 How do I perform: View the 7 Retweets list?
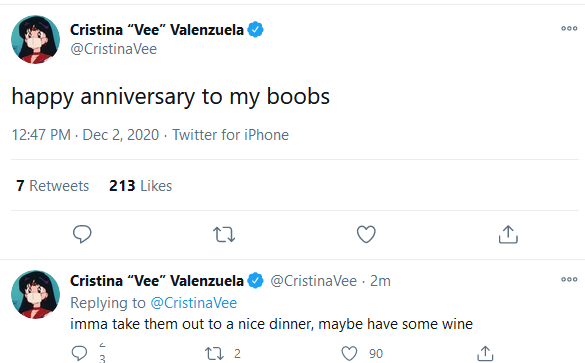tap(53, 186)
